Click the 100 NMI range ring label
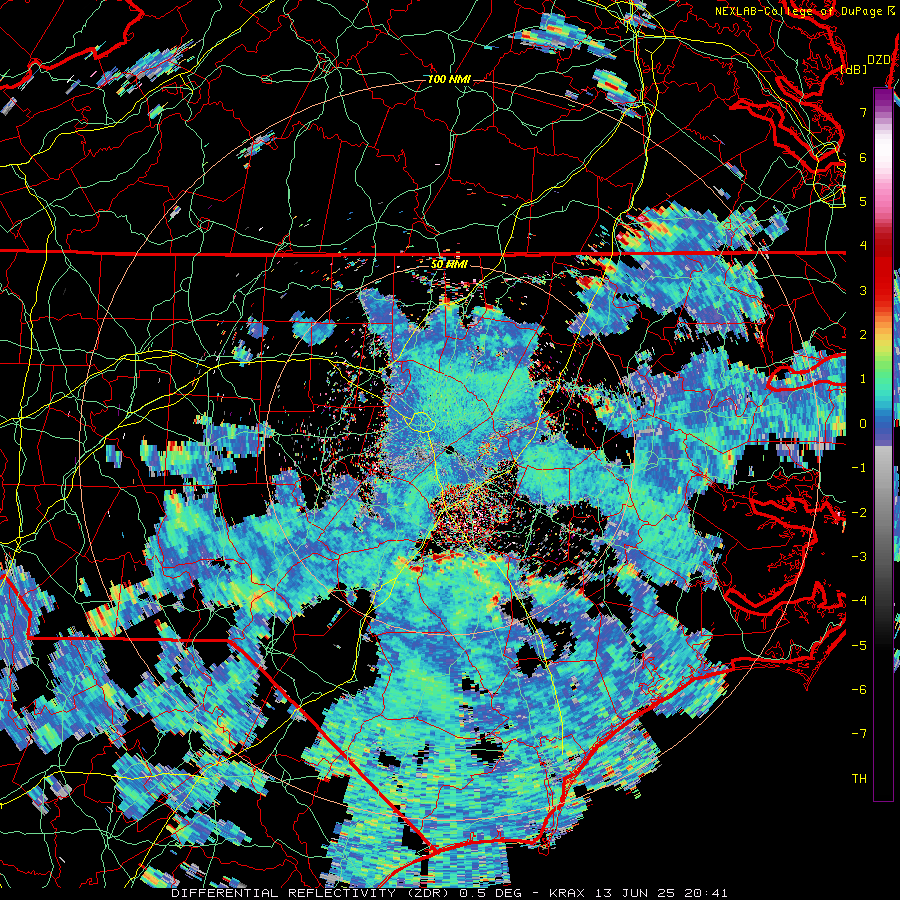The height and width of the screenshot is (900, 900). [449, 79]
